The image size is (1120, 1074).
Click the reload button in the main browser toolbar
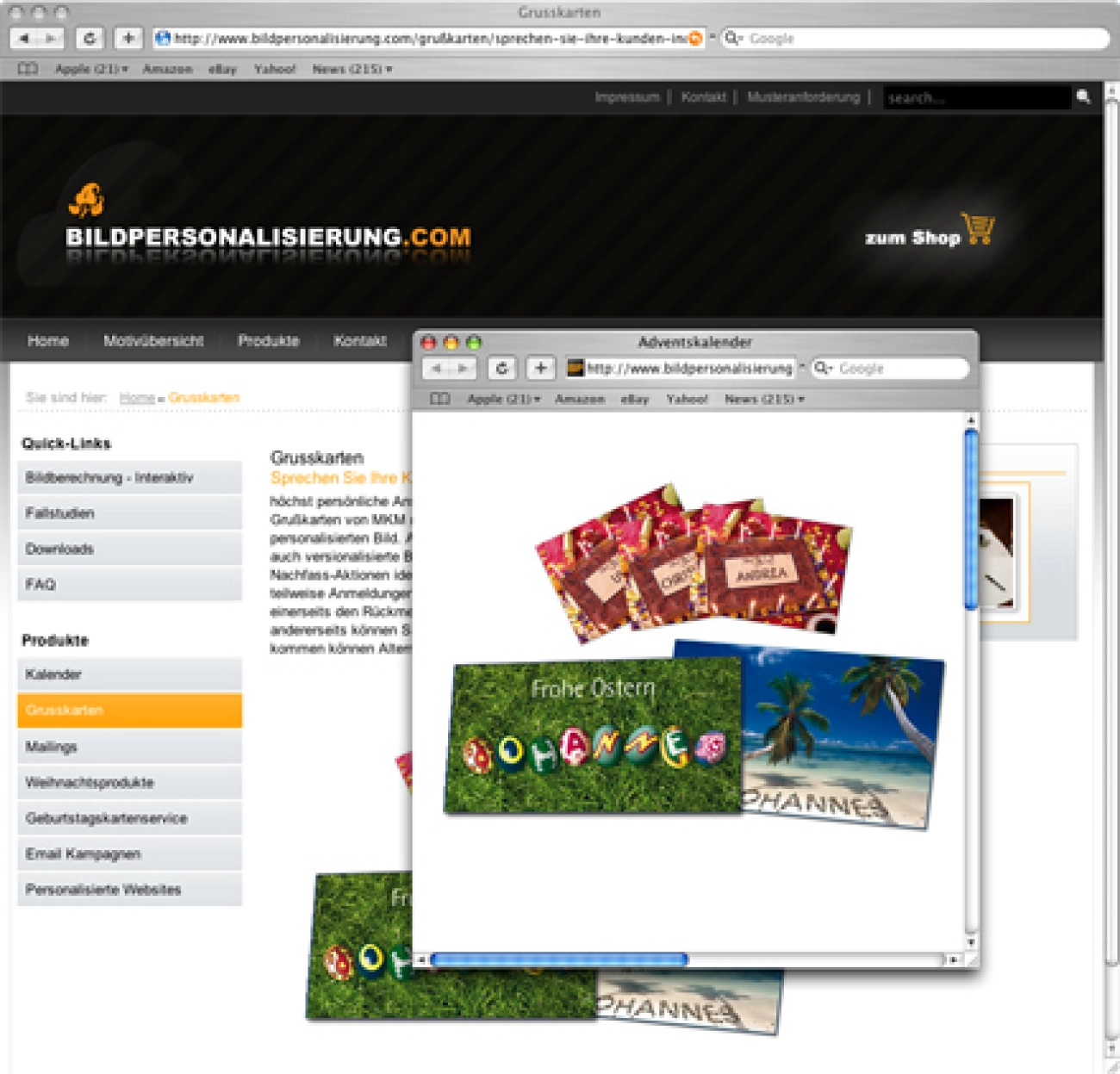point(90,38)
